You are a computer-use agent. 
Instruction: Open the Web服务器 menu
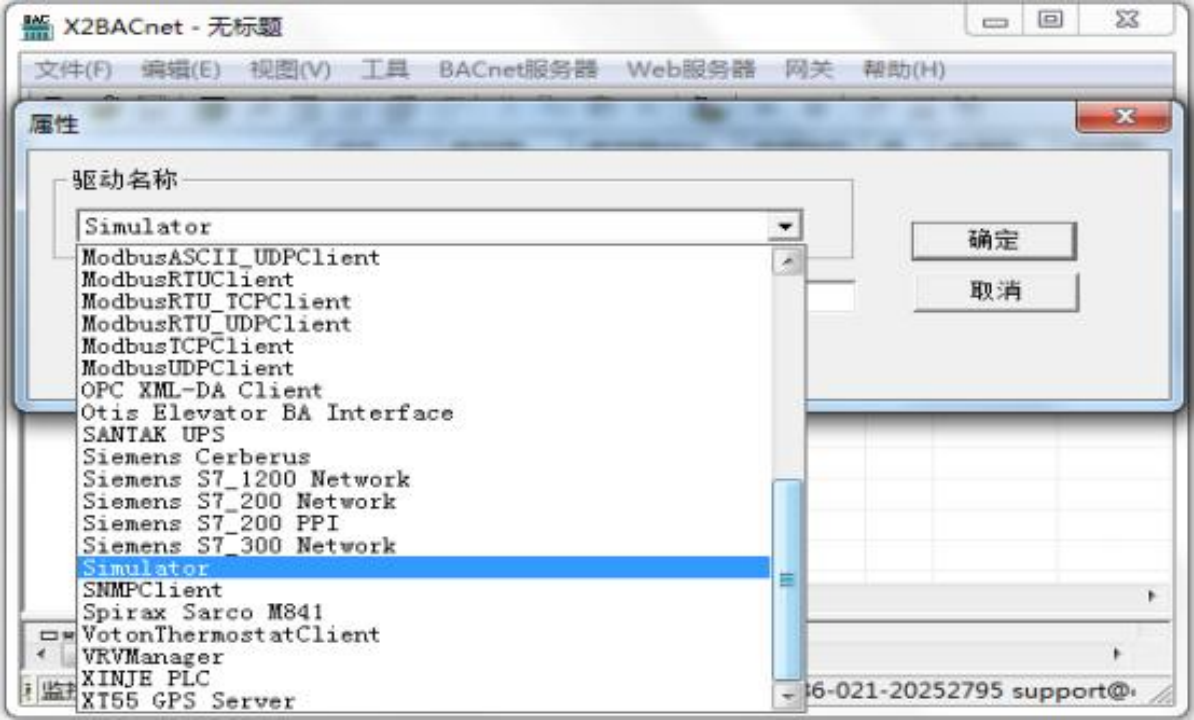point(691,70)
